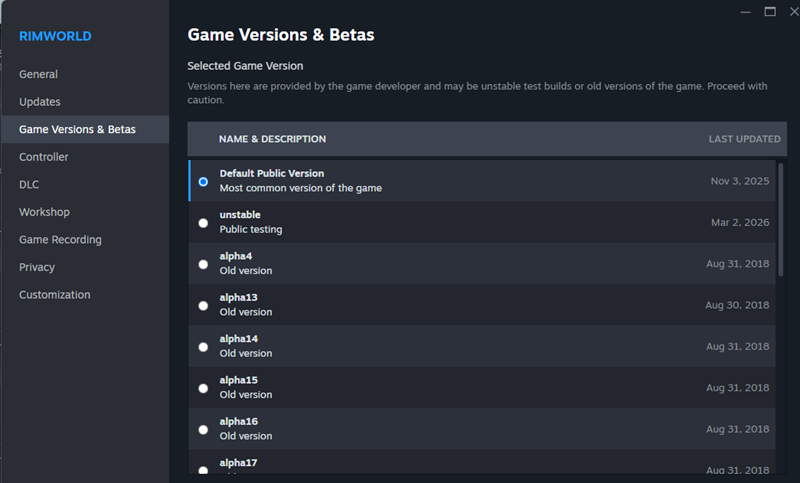Viewport: 800px width, 483px height.
Task: Click the alpha16 version name
Action: pyautogui.click(x=238, y=421)
